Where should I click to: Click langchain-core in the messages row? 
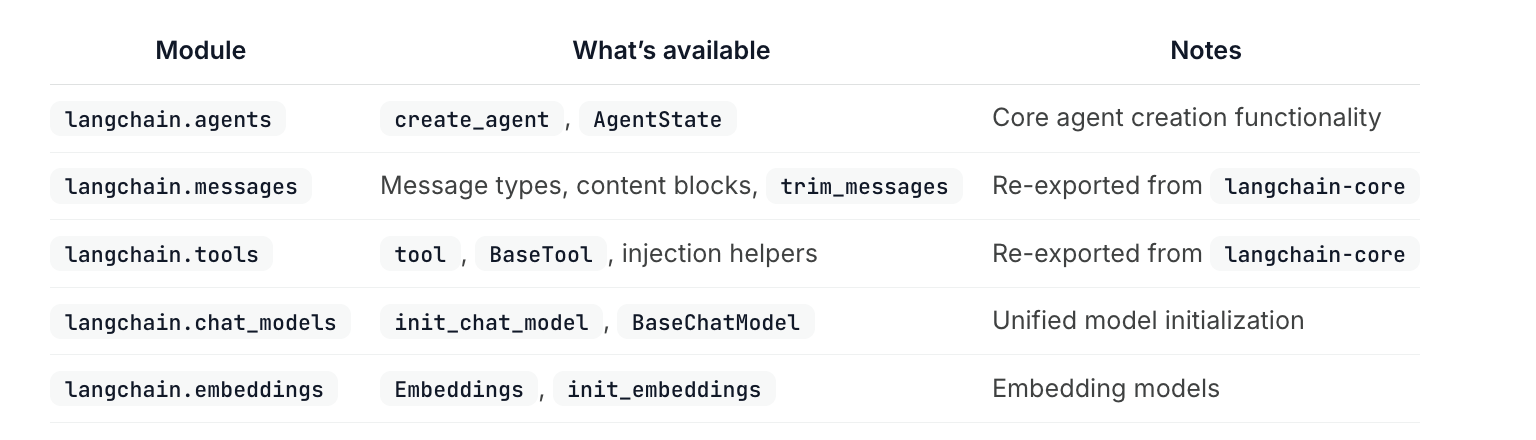pyautogui.click(x=1314, y=187)
